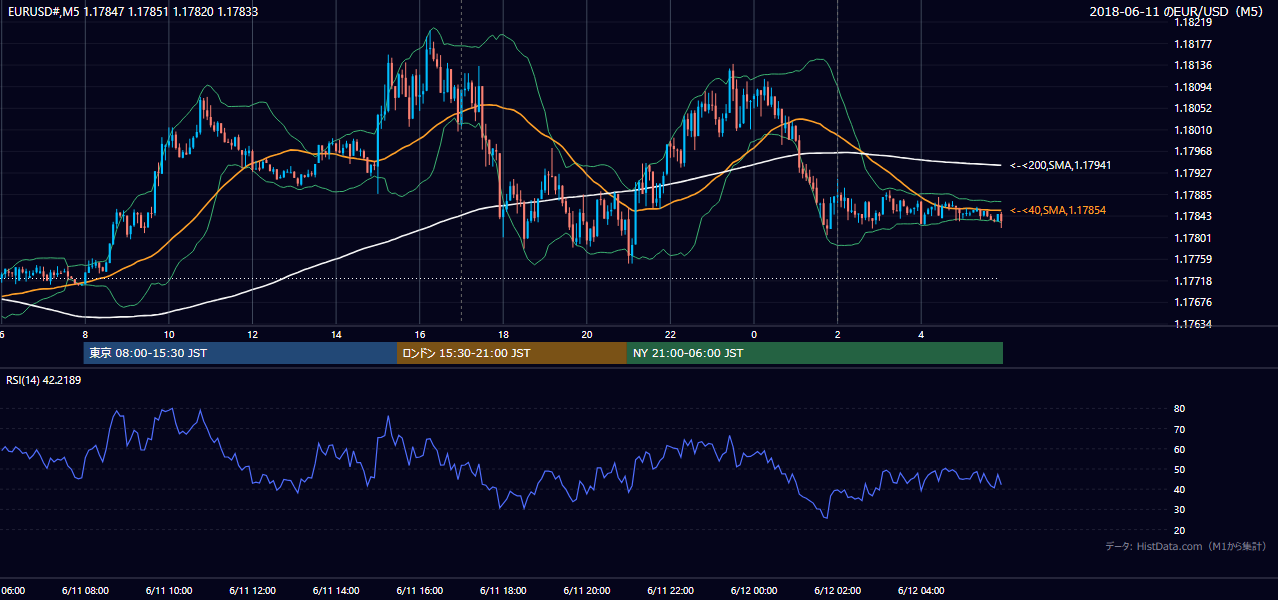Click price axis value 1.17843
This screenshot has width=1278, height=600.
pyautogui.click(x=1193, y=216)
